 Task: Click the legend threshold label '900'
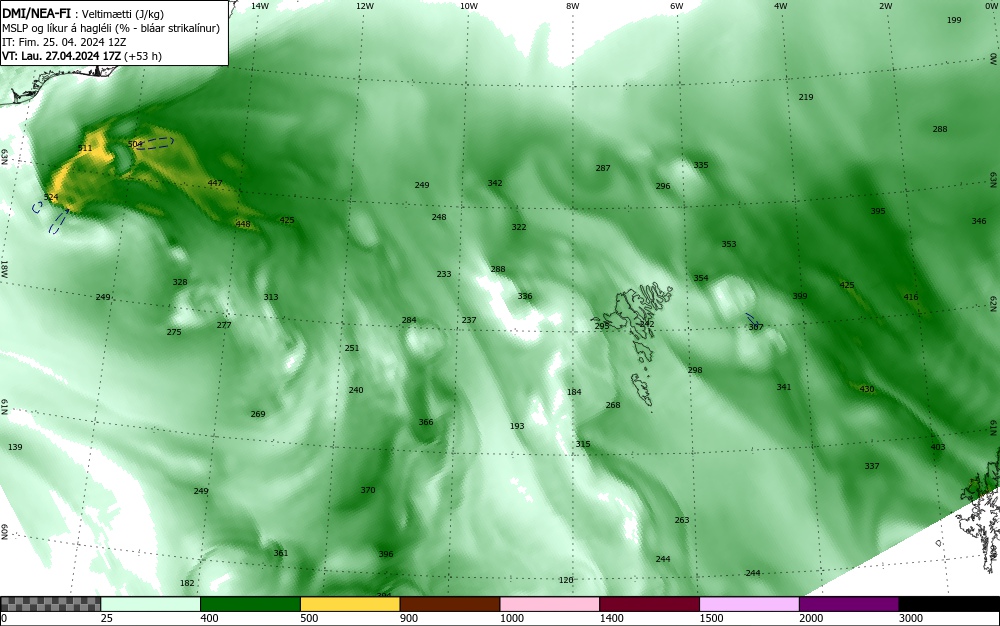(x=409, y=618)
